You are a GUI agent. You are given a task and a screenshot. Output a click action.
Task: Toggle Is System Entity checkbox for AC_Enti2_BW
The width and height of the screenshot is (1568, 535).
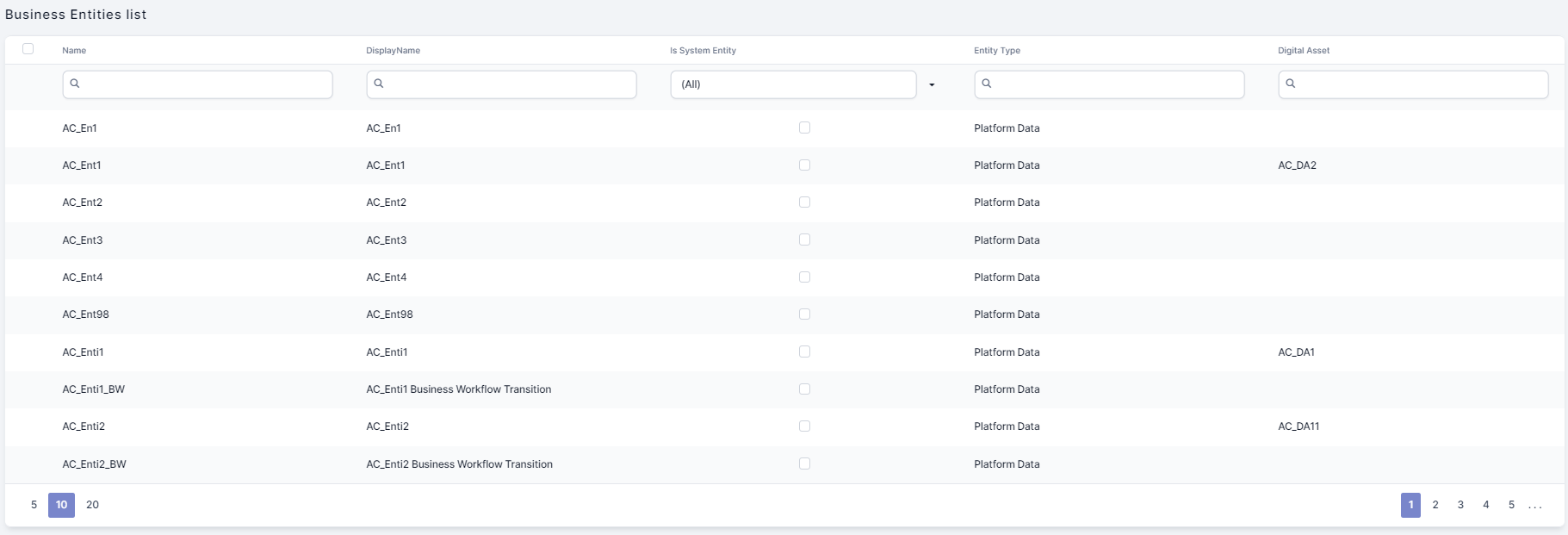click(804, 463)
